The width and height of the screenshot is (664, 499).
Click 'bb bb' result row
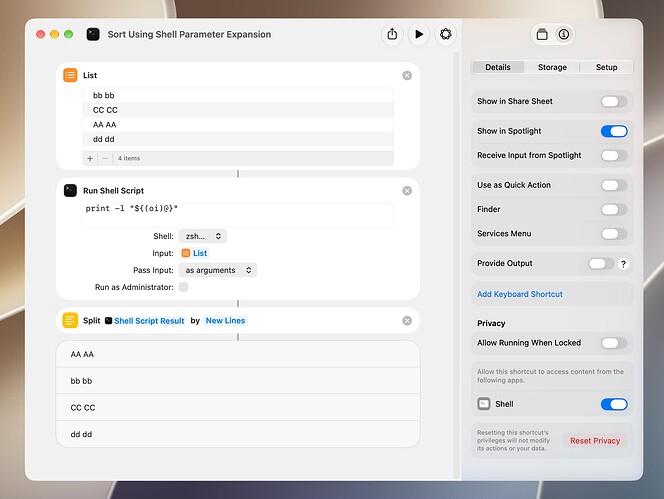coord(238,381)
